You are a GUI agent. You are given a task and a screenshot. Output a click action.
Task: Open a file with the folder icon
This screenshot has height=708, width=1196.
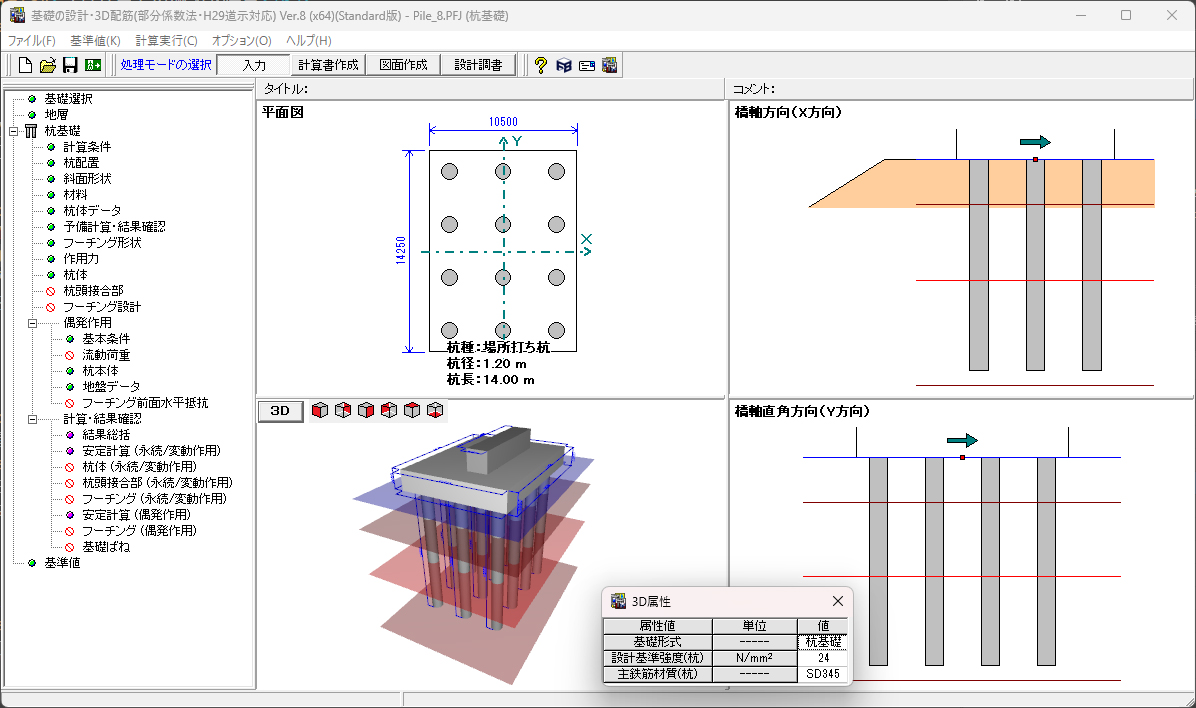[x=48, y=65]
